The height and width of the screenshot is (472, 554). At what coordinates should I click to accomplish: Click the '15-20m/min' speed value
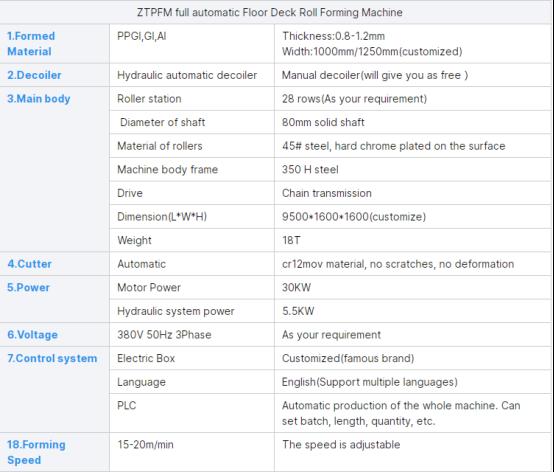[146, 444]
